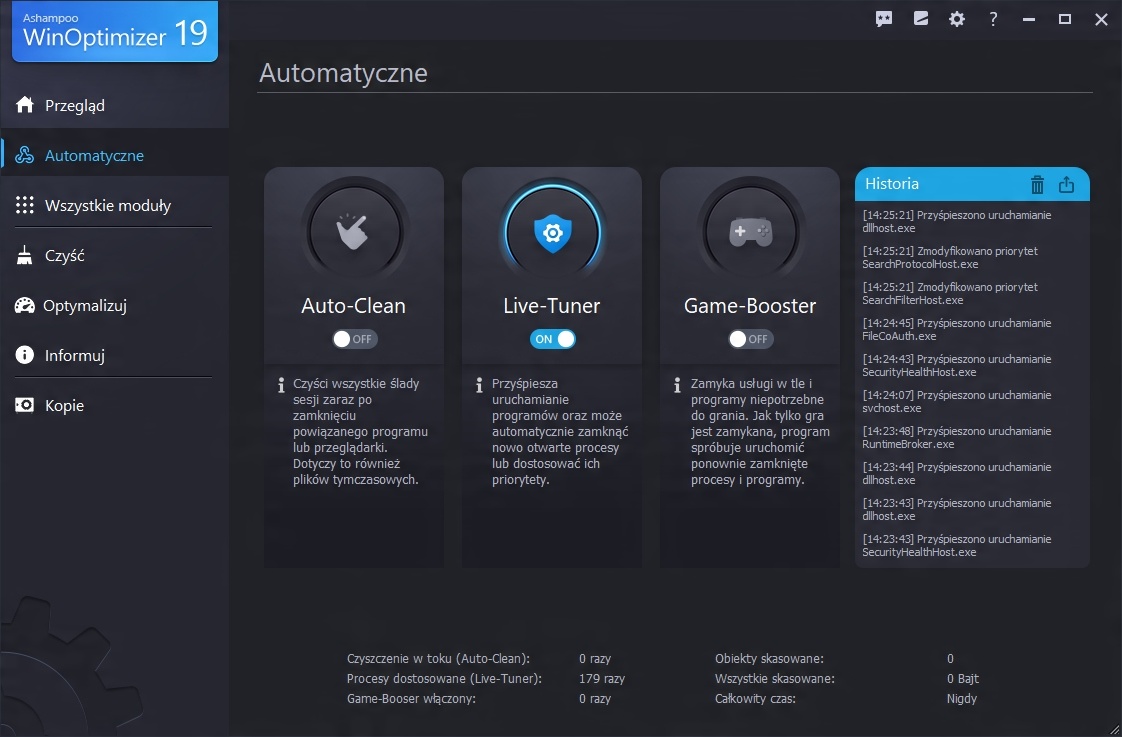Minimize the WinOptimizer window
Viewport: 1122px width, 737px height.
pyautogui.click(x=1029, y=19)
